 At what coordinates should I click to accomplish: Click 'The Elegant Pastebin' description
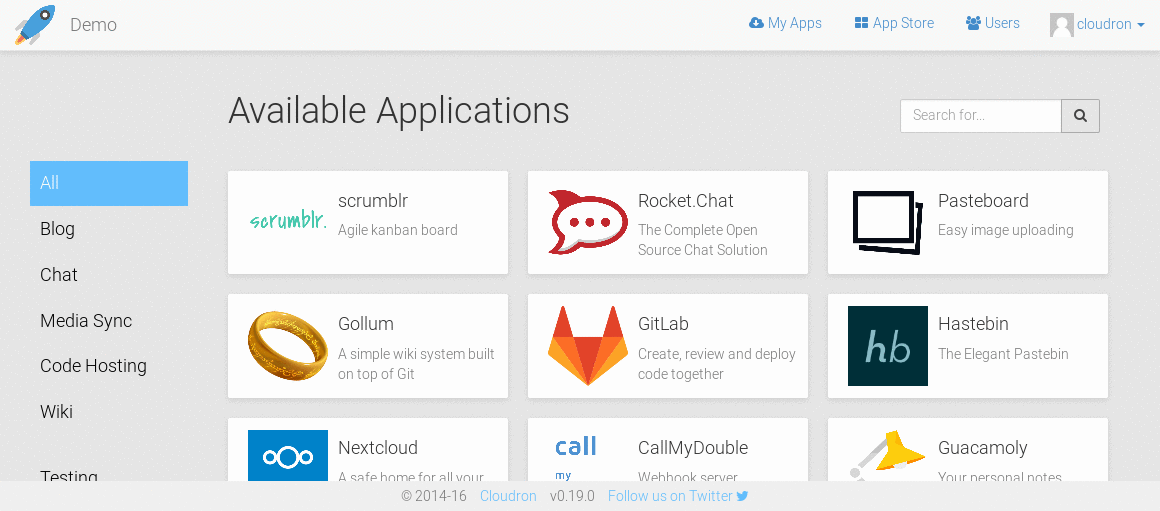(1003, 353)
